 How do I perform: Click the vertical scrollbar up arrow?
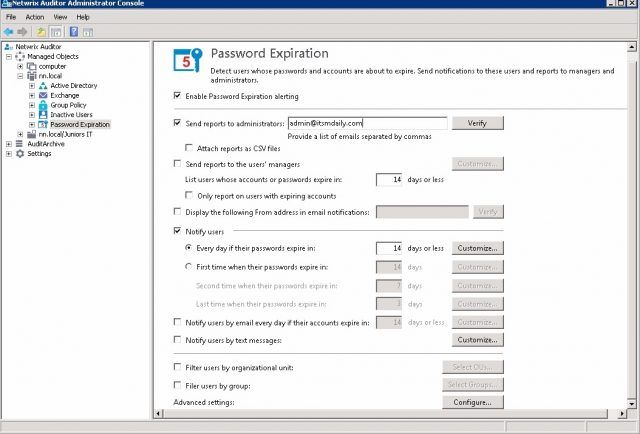[x=631, y=47]
